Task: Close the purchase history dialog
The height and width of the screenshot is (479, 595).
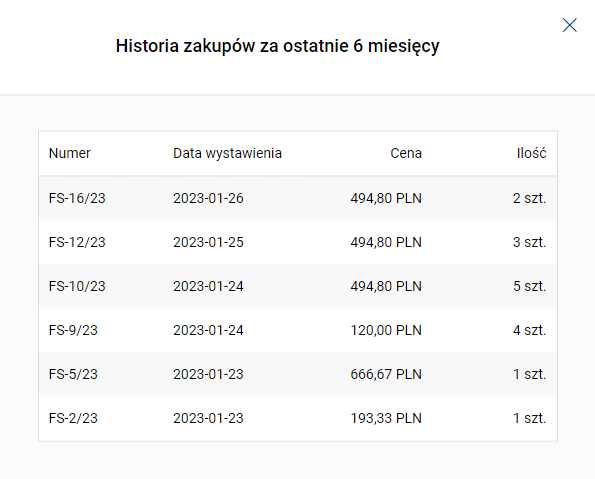Action: [570, 25]
